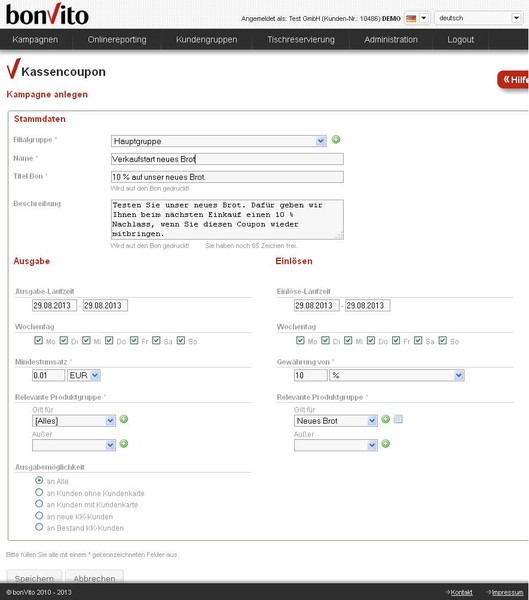Open the EUR currency dropdown

click(84, 375)
